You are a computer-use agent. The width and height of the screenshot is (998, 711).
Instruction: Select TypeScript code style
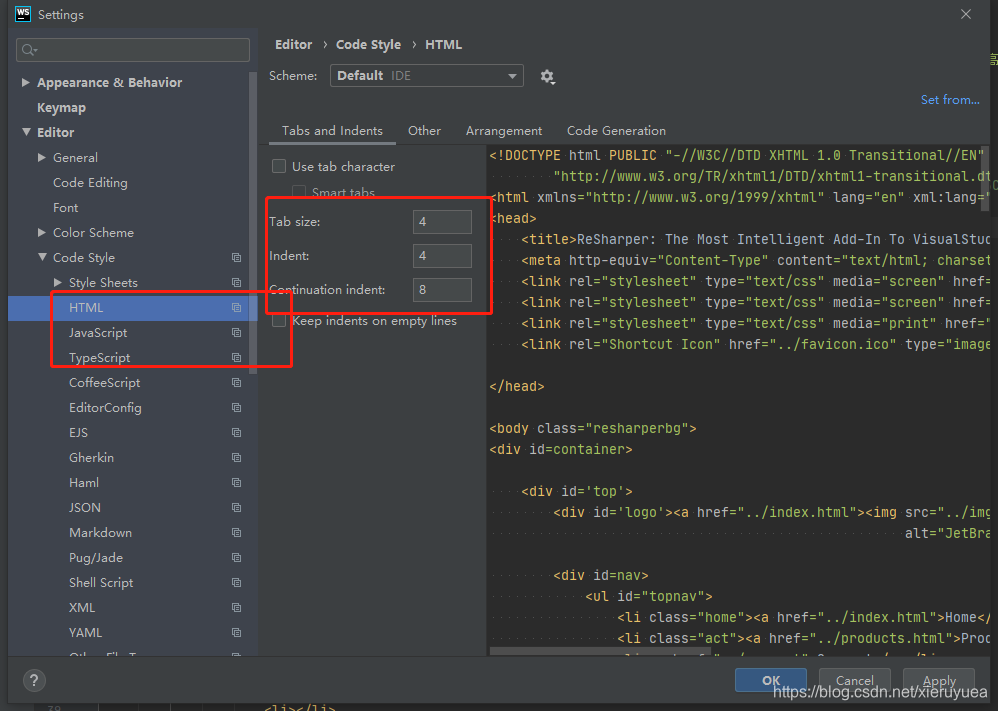pyautogui.click(x=99, y=358)
